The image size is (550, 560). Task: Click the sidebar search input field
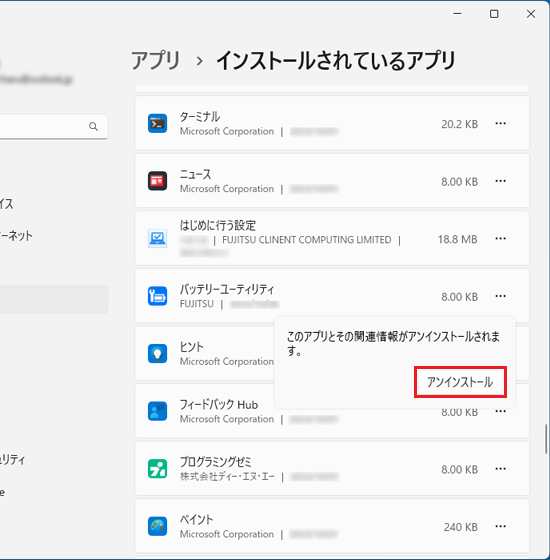click(x=54, y=126)
